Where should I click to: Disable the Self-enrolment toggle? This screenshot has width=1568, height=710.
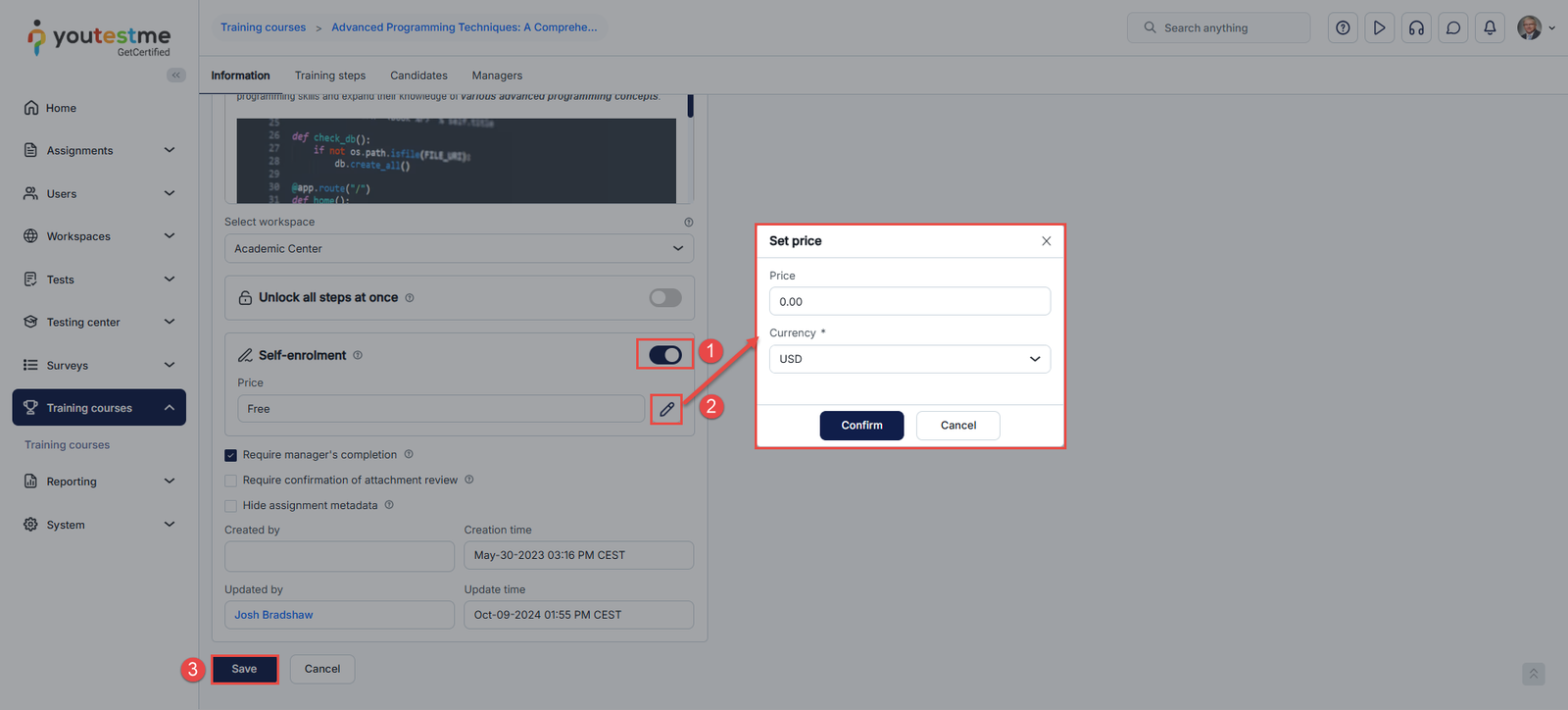(665, 355)
